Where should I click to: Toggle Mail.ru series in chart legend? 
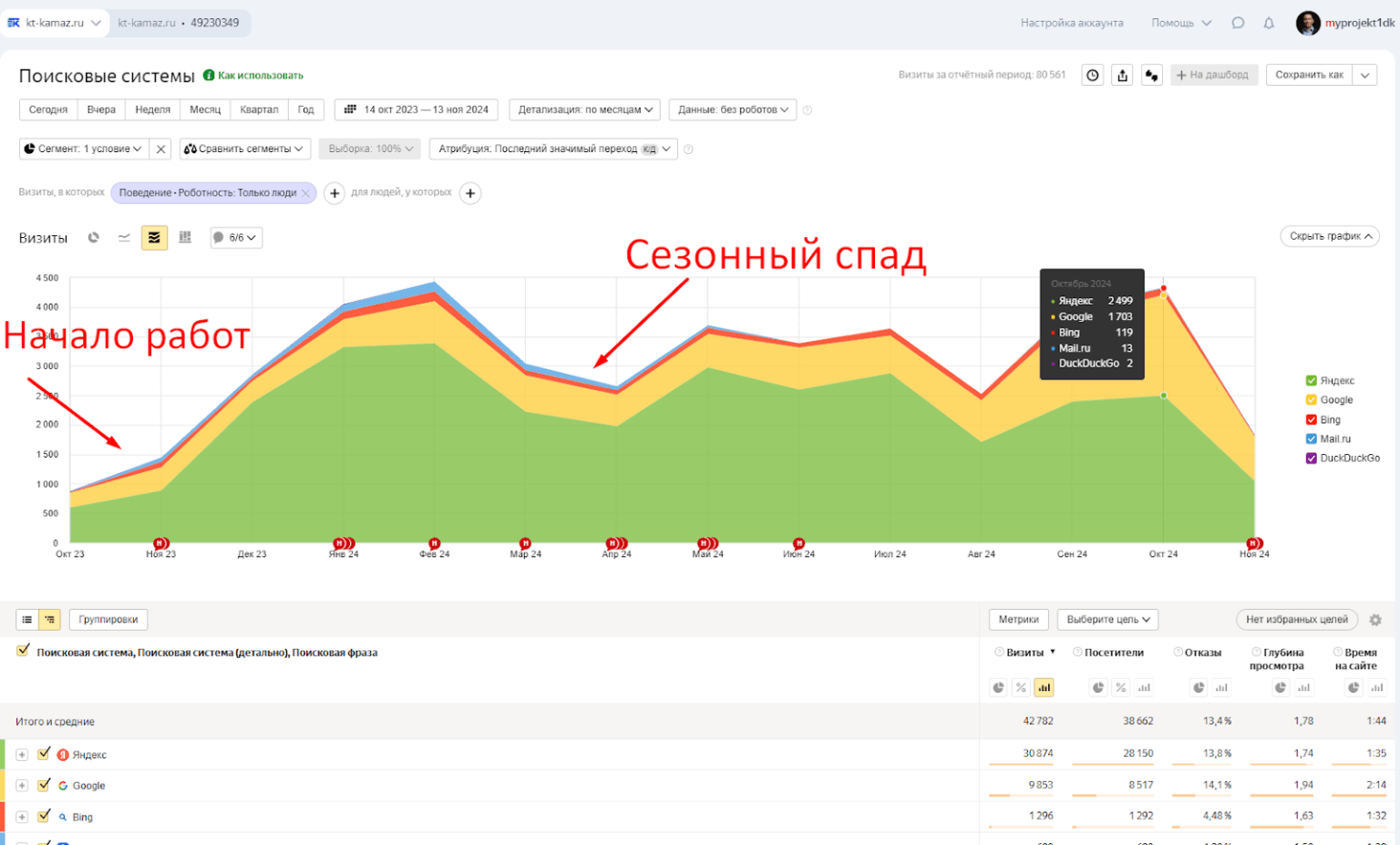(x=1312, y=439)
